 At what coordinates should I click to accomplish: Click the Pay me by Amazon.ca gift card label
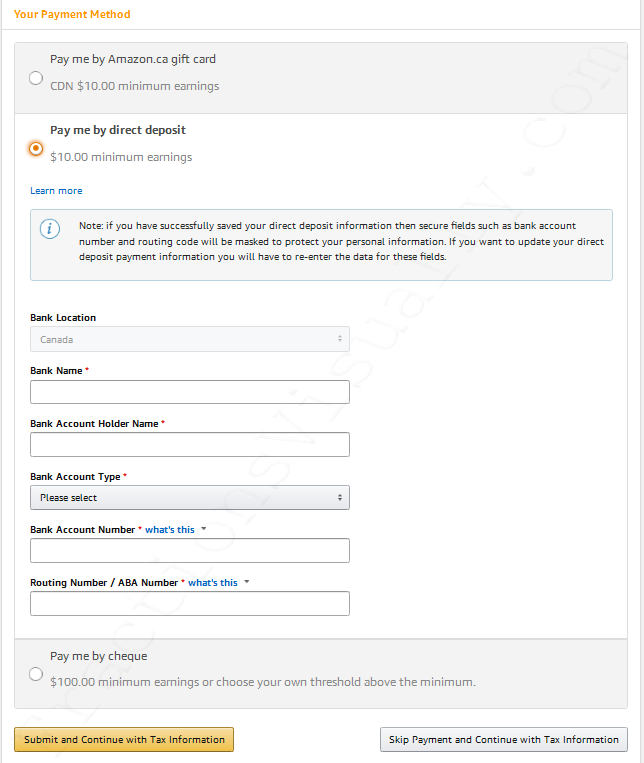point(133,59)
